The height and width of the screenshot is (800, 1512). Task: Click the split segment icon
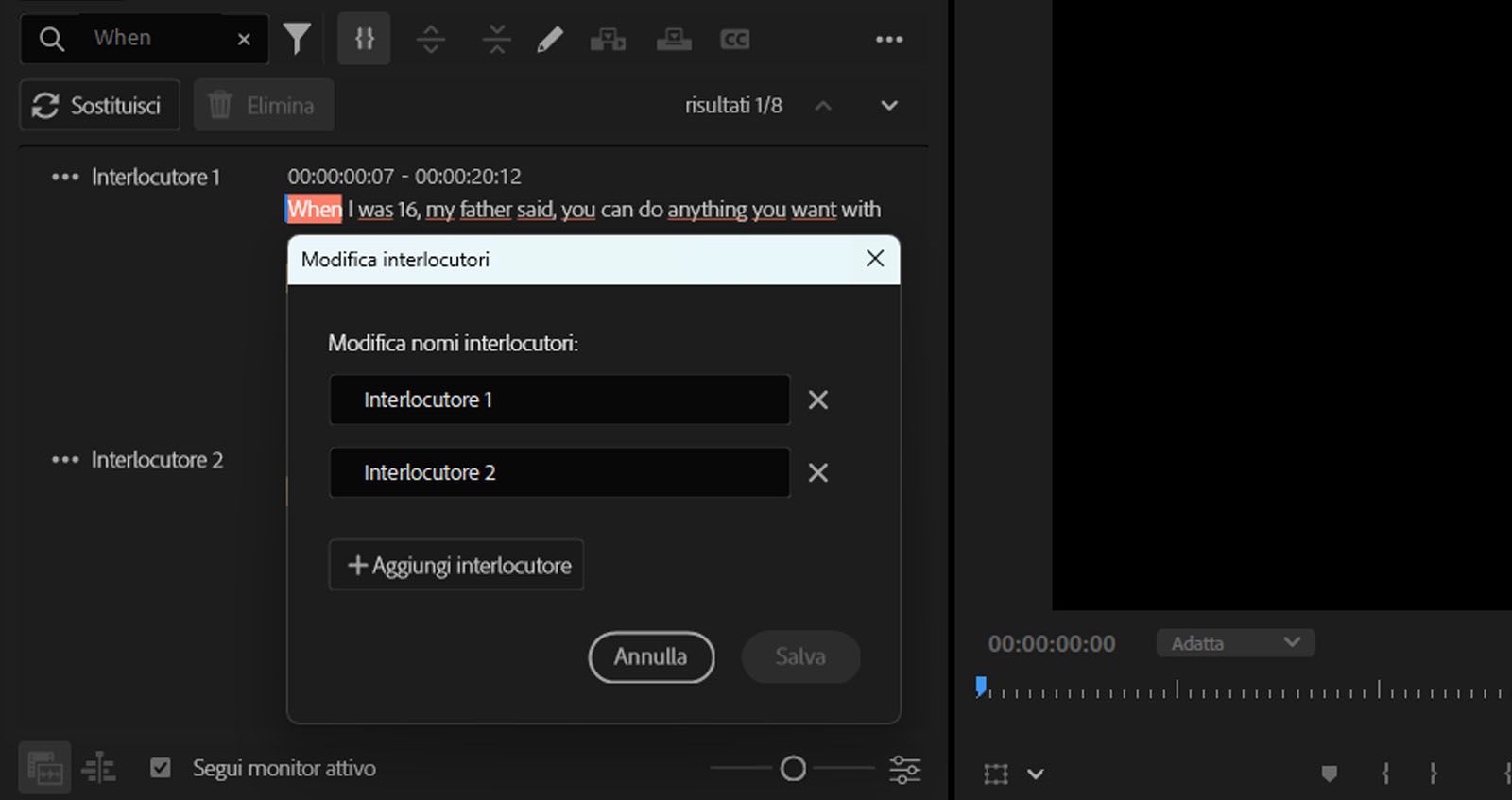431,39
